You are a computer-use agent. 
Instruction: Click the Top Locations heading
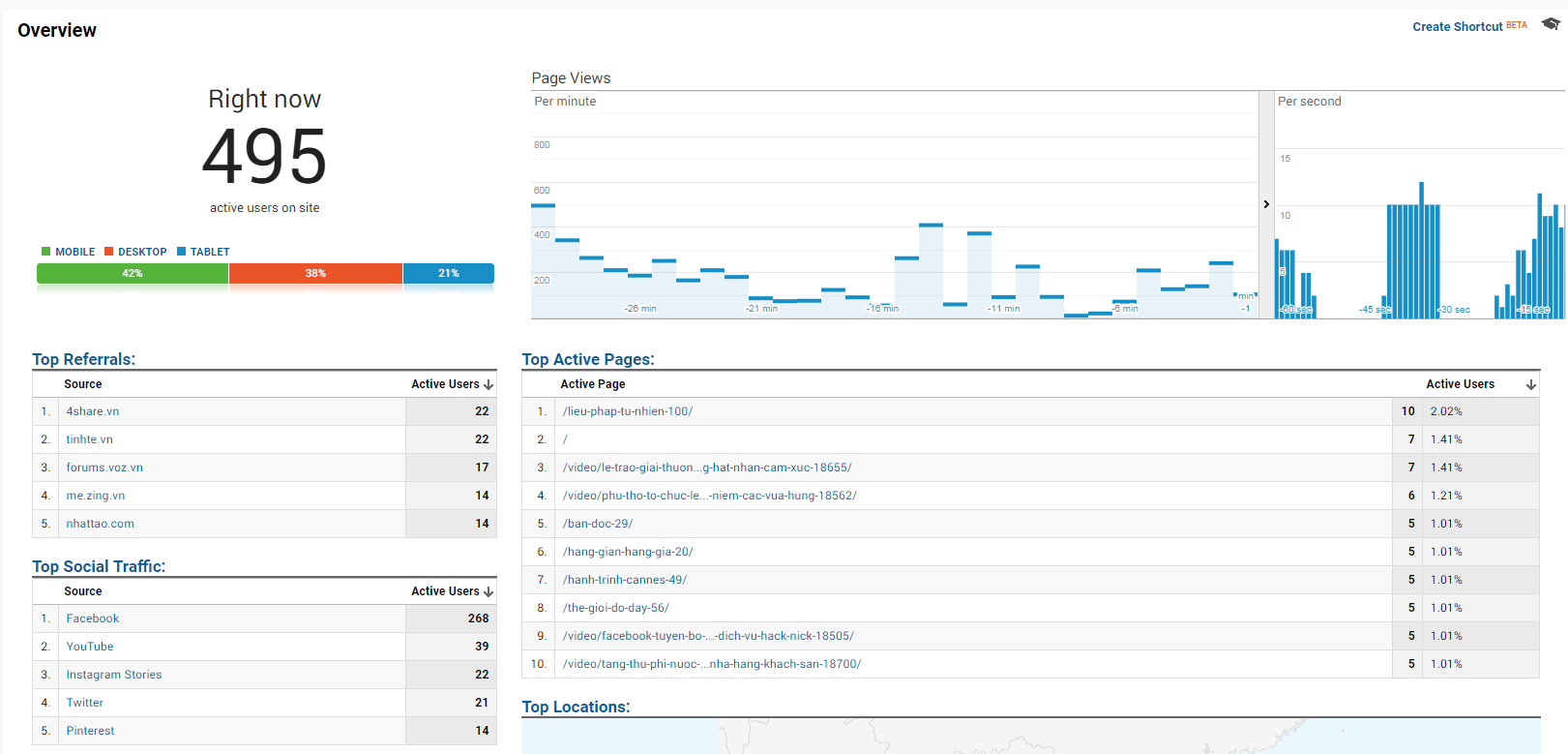(577, 707)
